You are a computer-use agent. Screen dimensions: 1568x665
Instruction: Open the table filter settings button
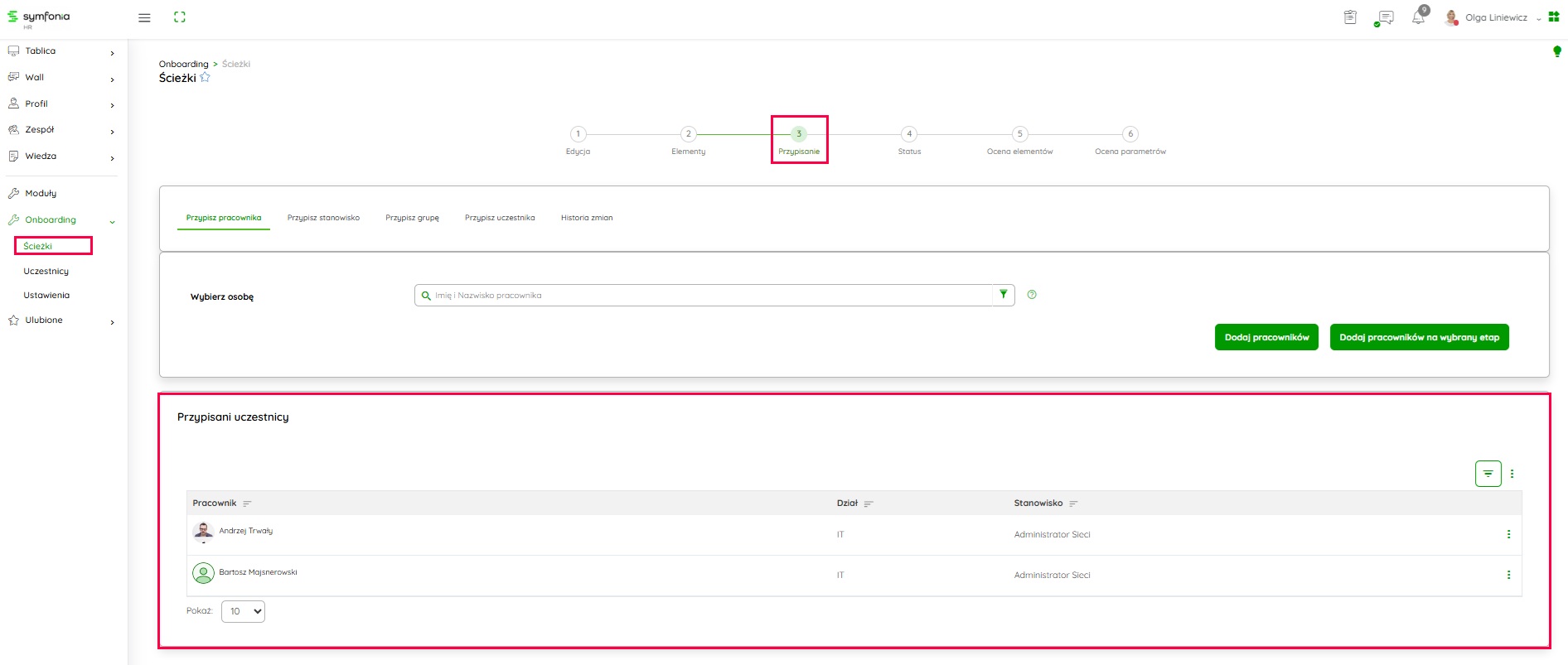tap(1488, 474)
